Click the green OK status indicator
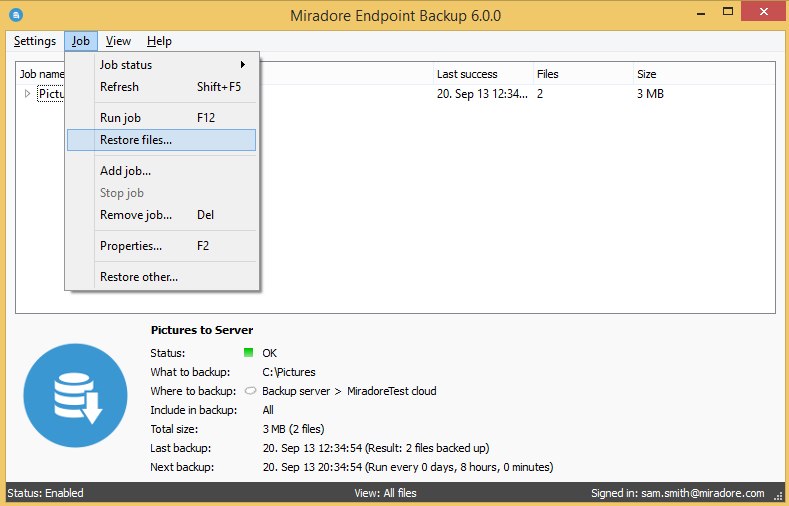Image resolution: width=789 pixels, height=506 pixels. [248, 353]
